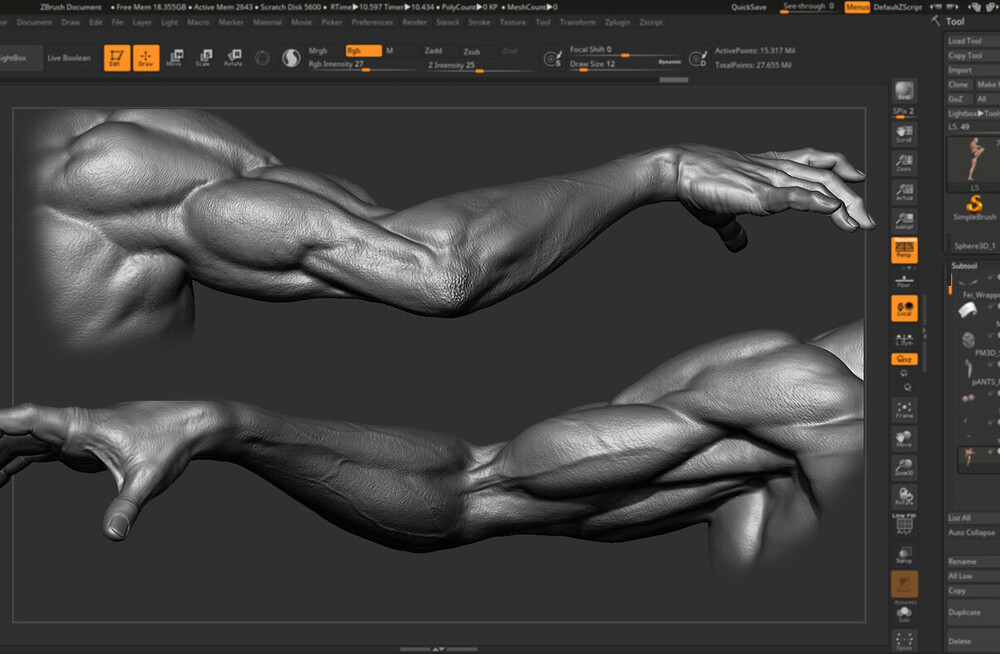Click the Delete subtool button
Image resolution: width=1000 pixels, height=654 pixels.
pos(973,641)
